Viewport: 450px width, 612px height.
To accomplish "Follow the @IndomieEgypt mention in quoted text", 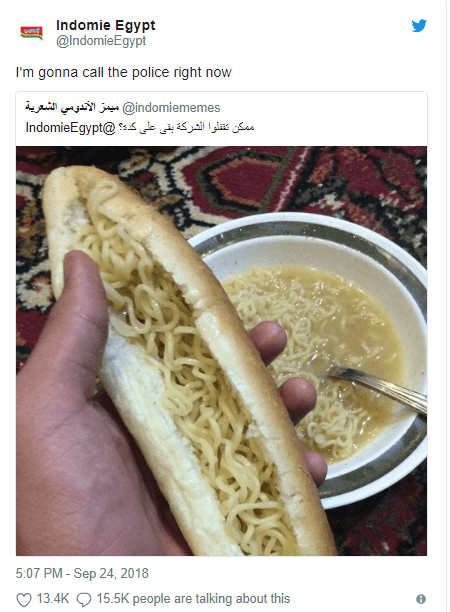I will pos(71,128).
